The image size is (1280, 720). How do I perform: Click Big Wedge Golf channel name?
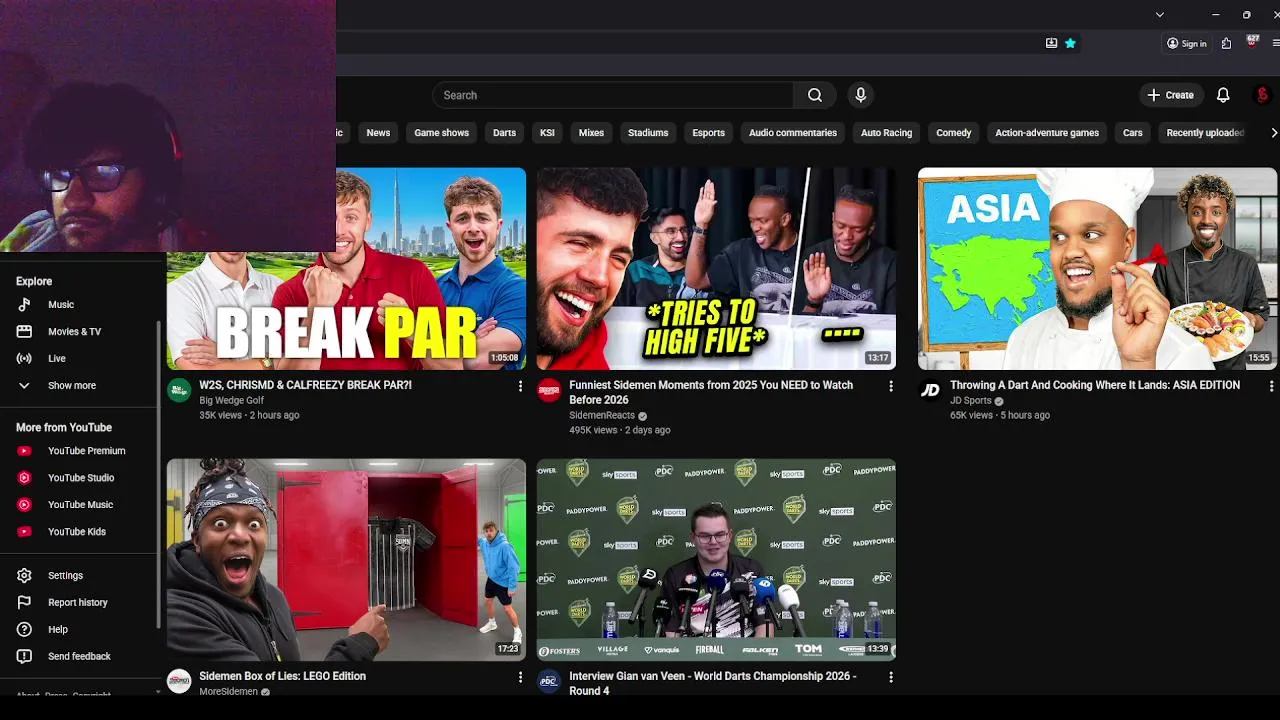pyautogui.click(x=231, y=400)
